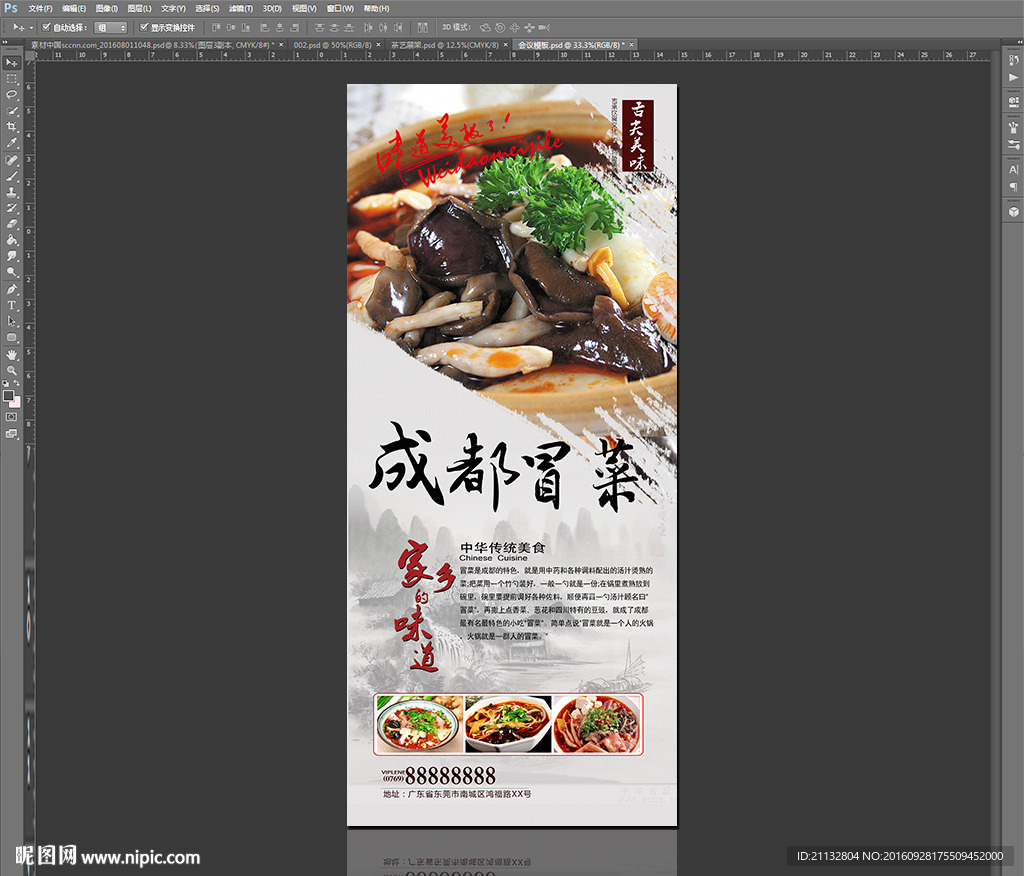Click the align left edges button
This screenshot has width=1024, height=876.
[264, 27]
